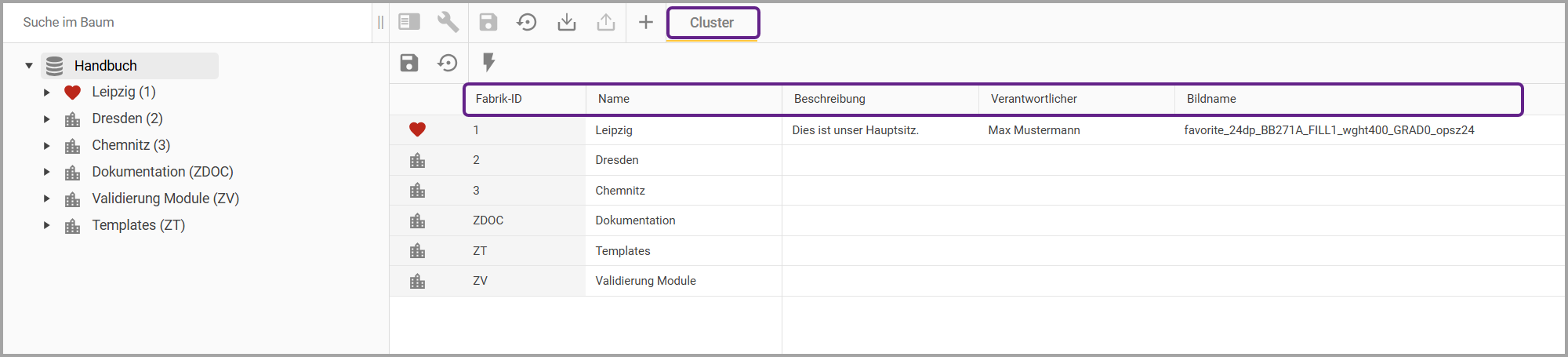Click the save icon in the top toolbar
Image resolution: width=1568 pixels, height=357 pixels.
[488, 22]
